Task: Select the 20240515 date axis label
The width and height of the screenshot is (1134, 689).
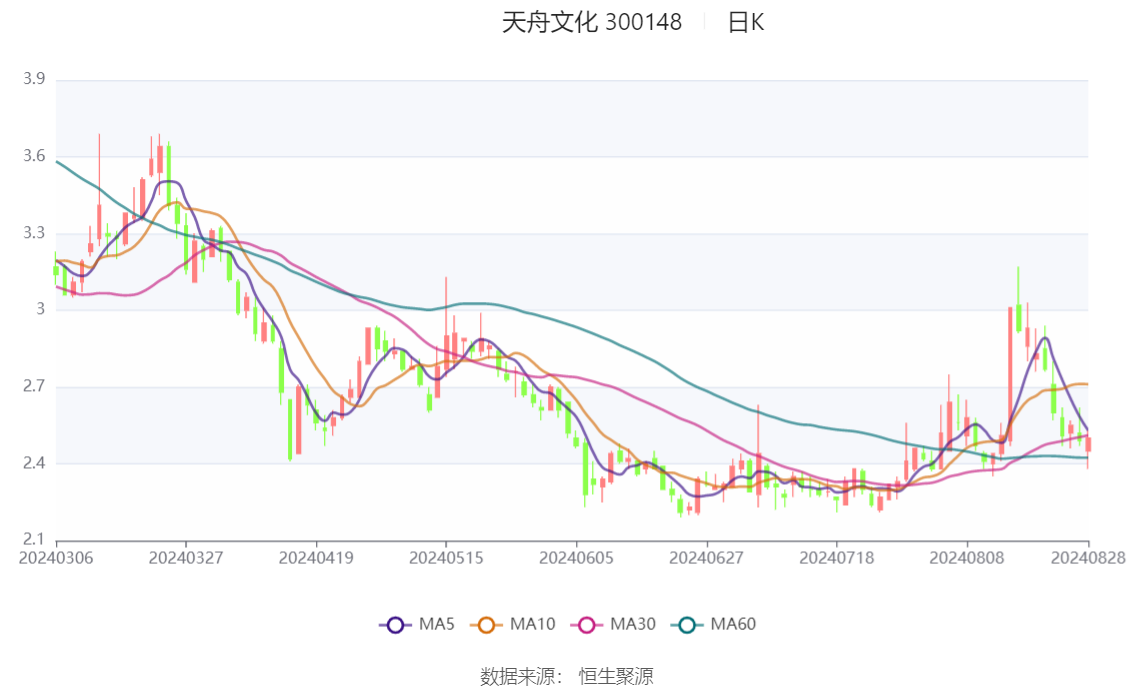Action: 446,558
